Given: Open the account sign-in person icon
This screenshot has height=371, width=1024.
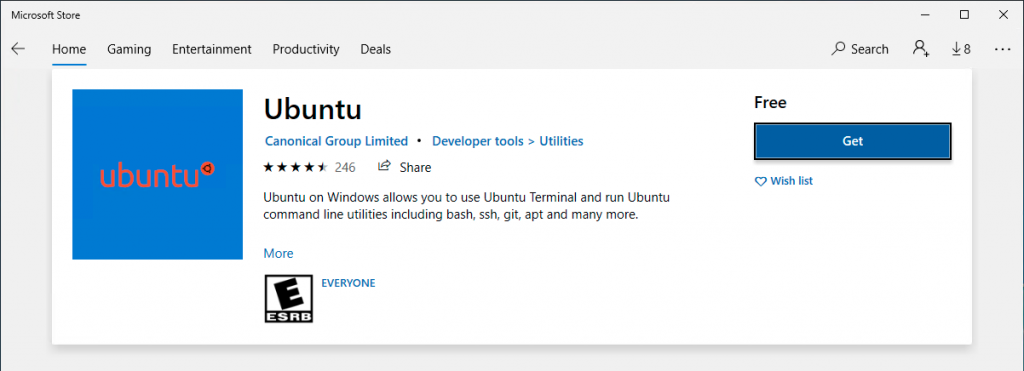Looking at the screenshot, I should click(x=921, y=49).
